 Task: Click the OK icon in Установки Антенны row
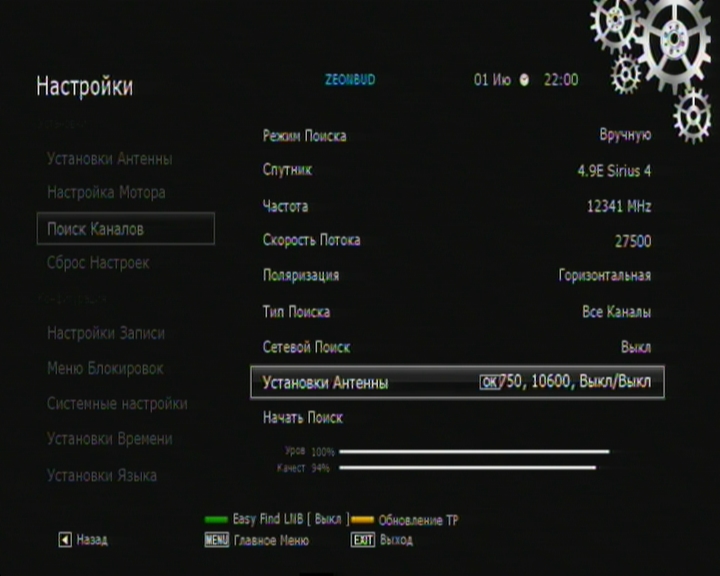point(488,382)
